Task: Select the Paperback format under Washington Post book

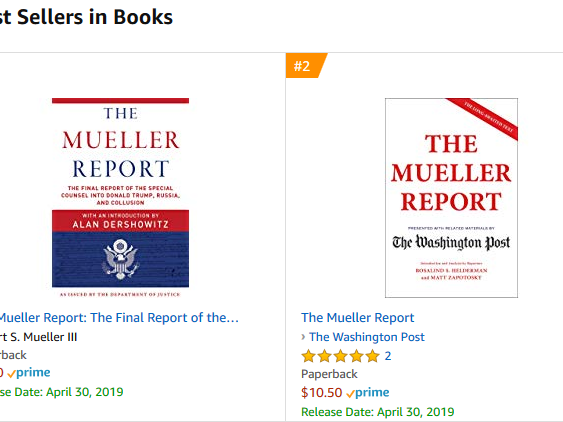Action: coord(329,374)
